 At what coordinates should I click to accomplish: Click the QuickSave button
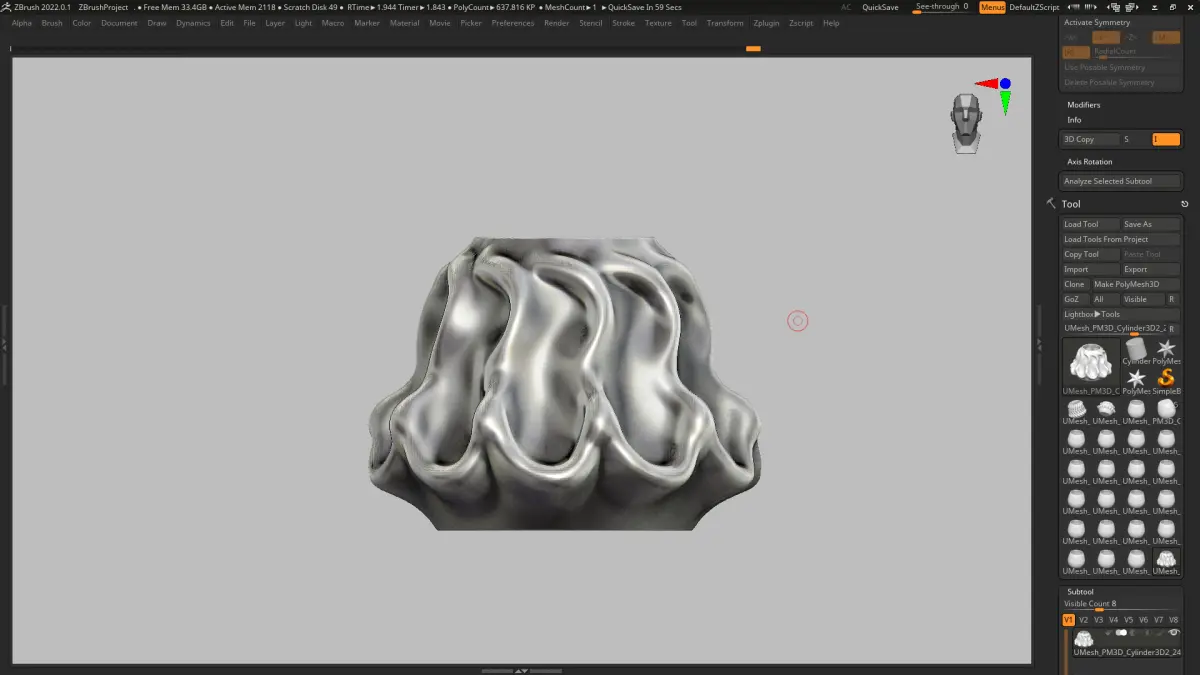880,7
